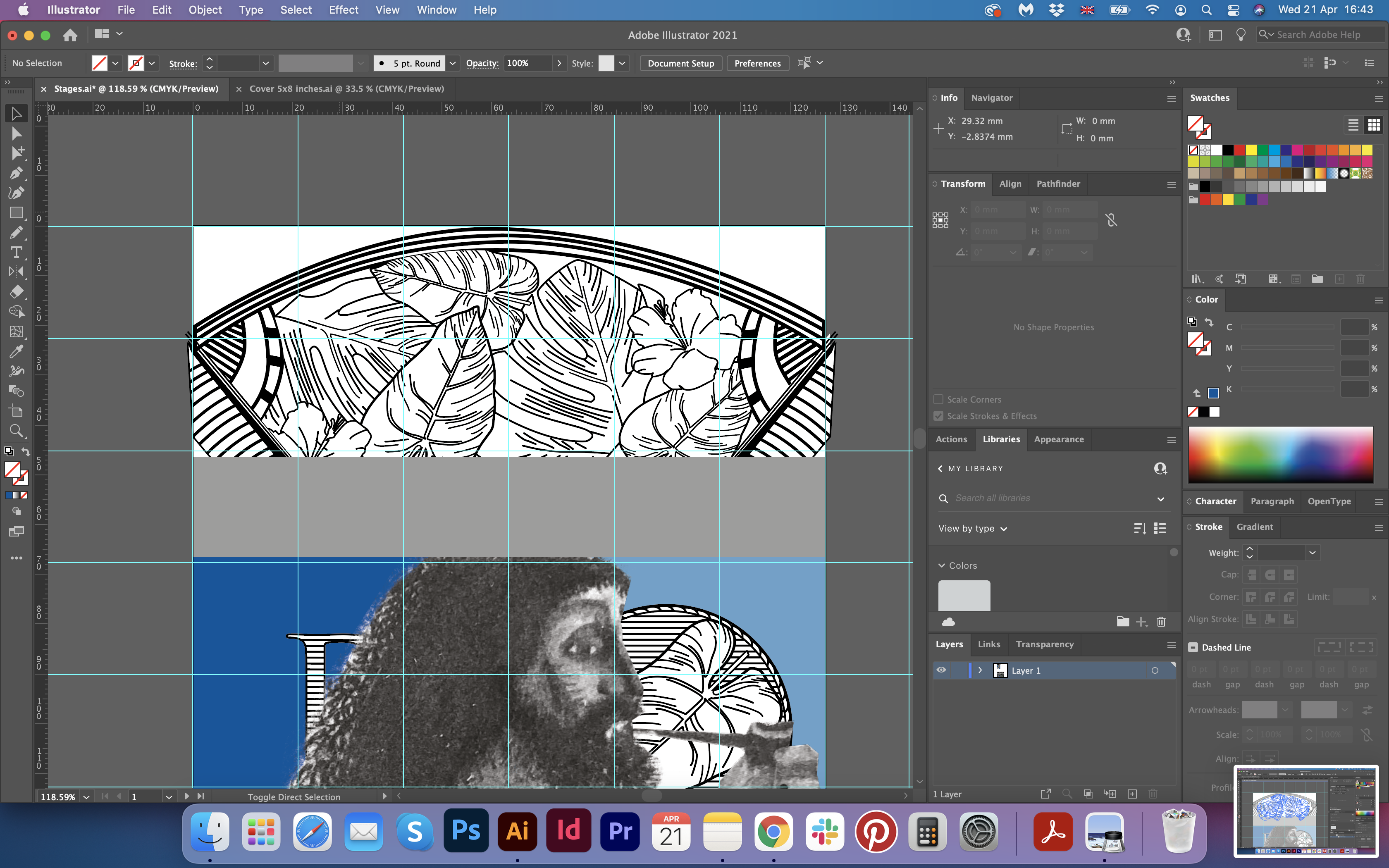Pick the red swatch in the Swatches panel
The image size is (1389, 868).
point(1240,150)
